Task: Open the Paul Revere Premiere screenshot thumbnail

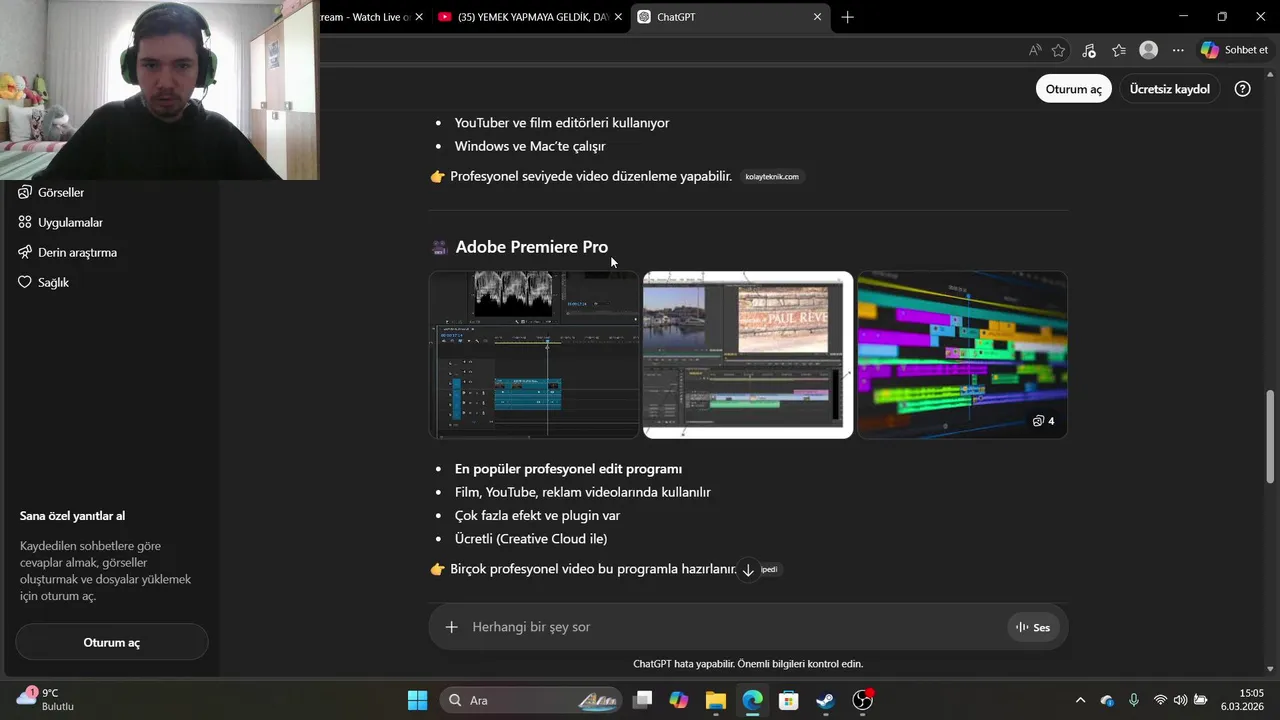Action: pos(748,355)
